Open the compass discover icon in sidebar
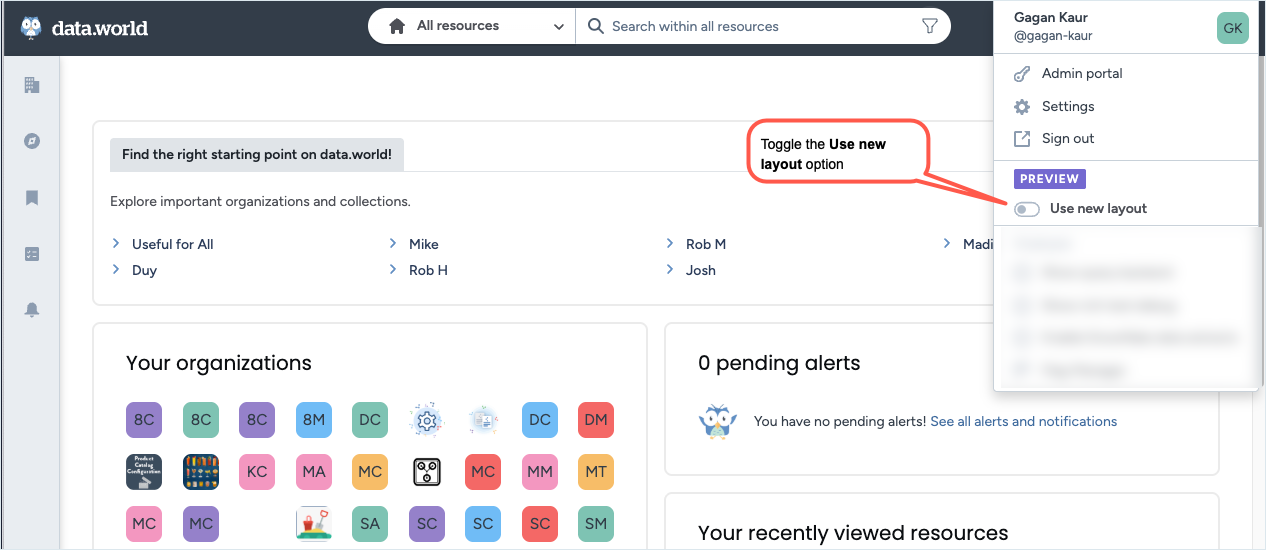Viewport: 1266px width, 550px height. [x=32, y=141]
